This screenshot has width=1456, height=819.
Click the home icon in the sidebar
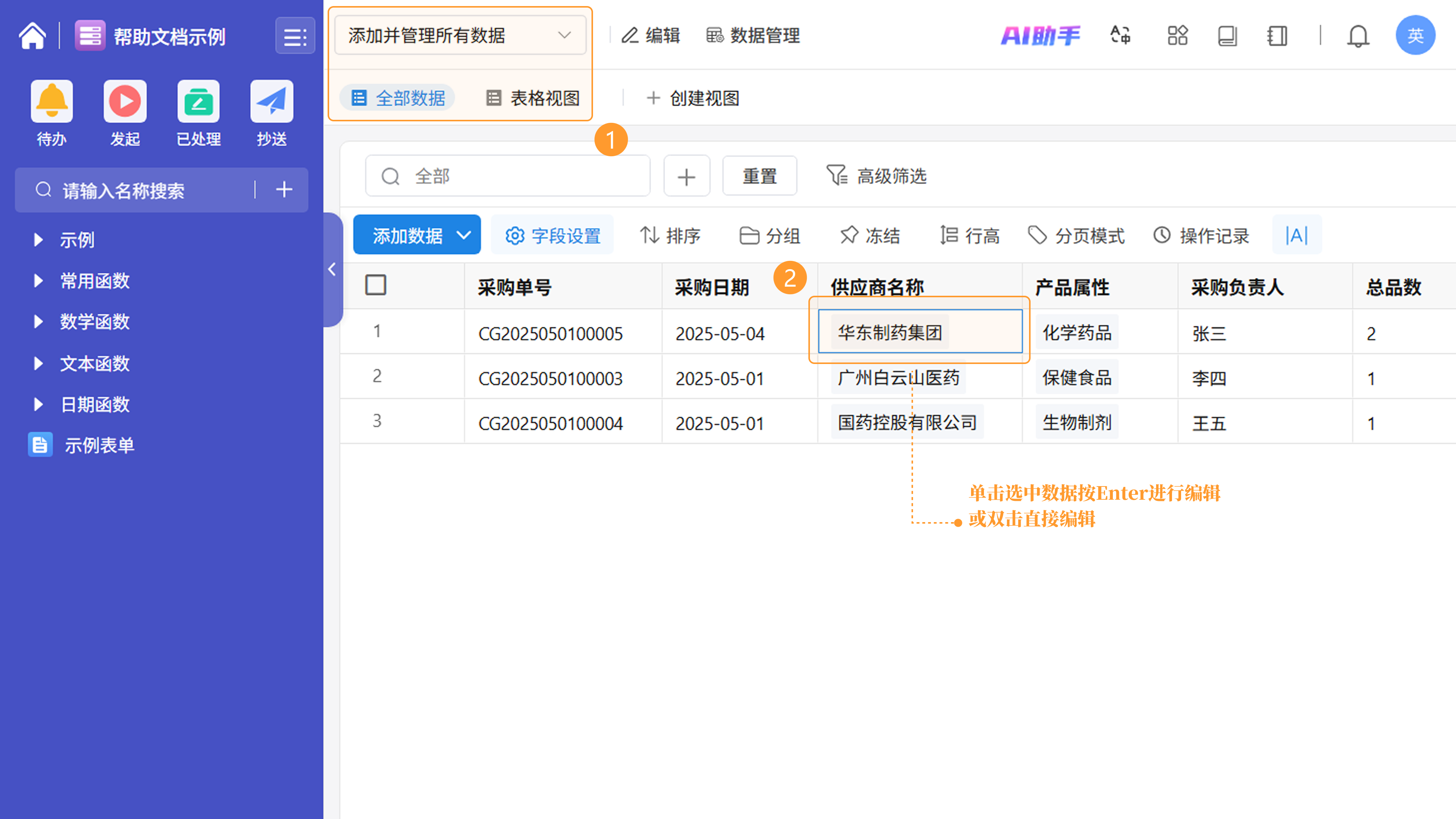(32, 36)
